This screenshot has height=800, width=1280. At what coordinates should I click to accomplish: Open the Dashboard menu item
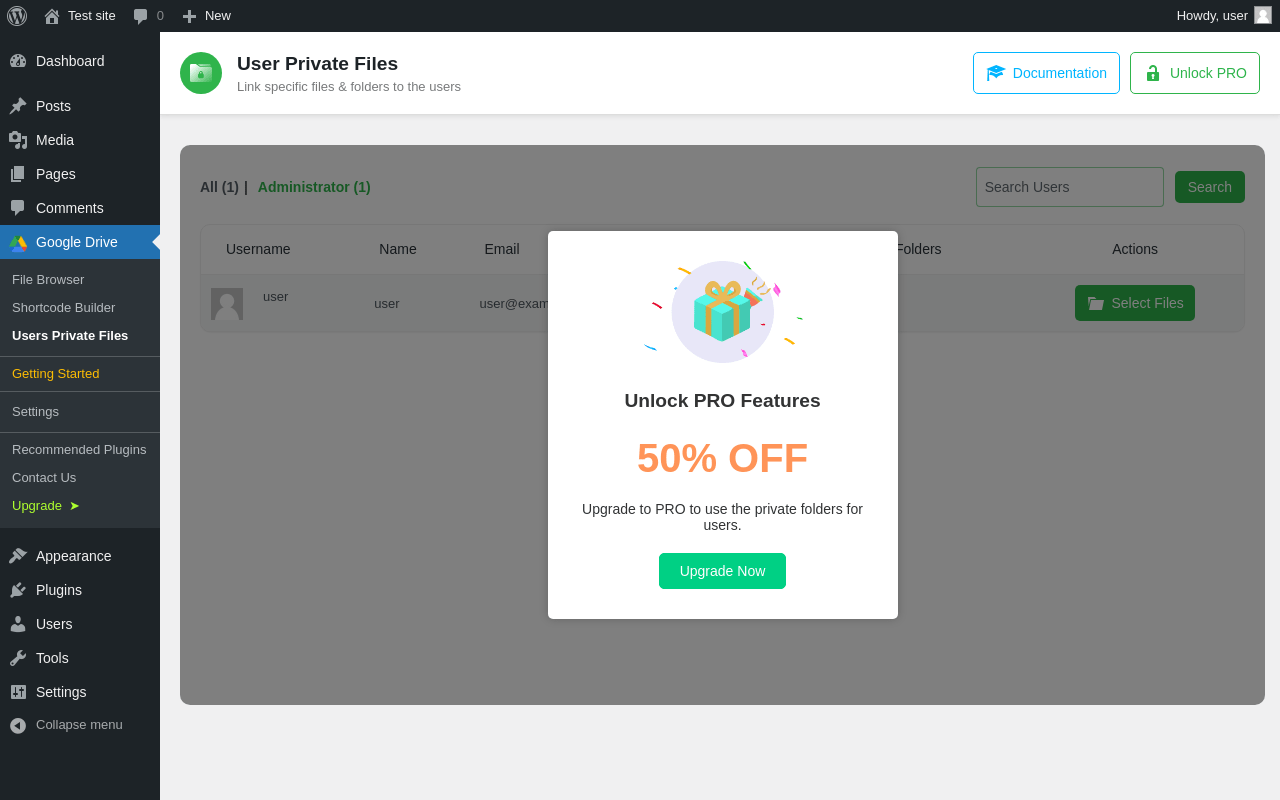pos(69,61)
